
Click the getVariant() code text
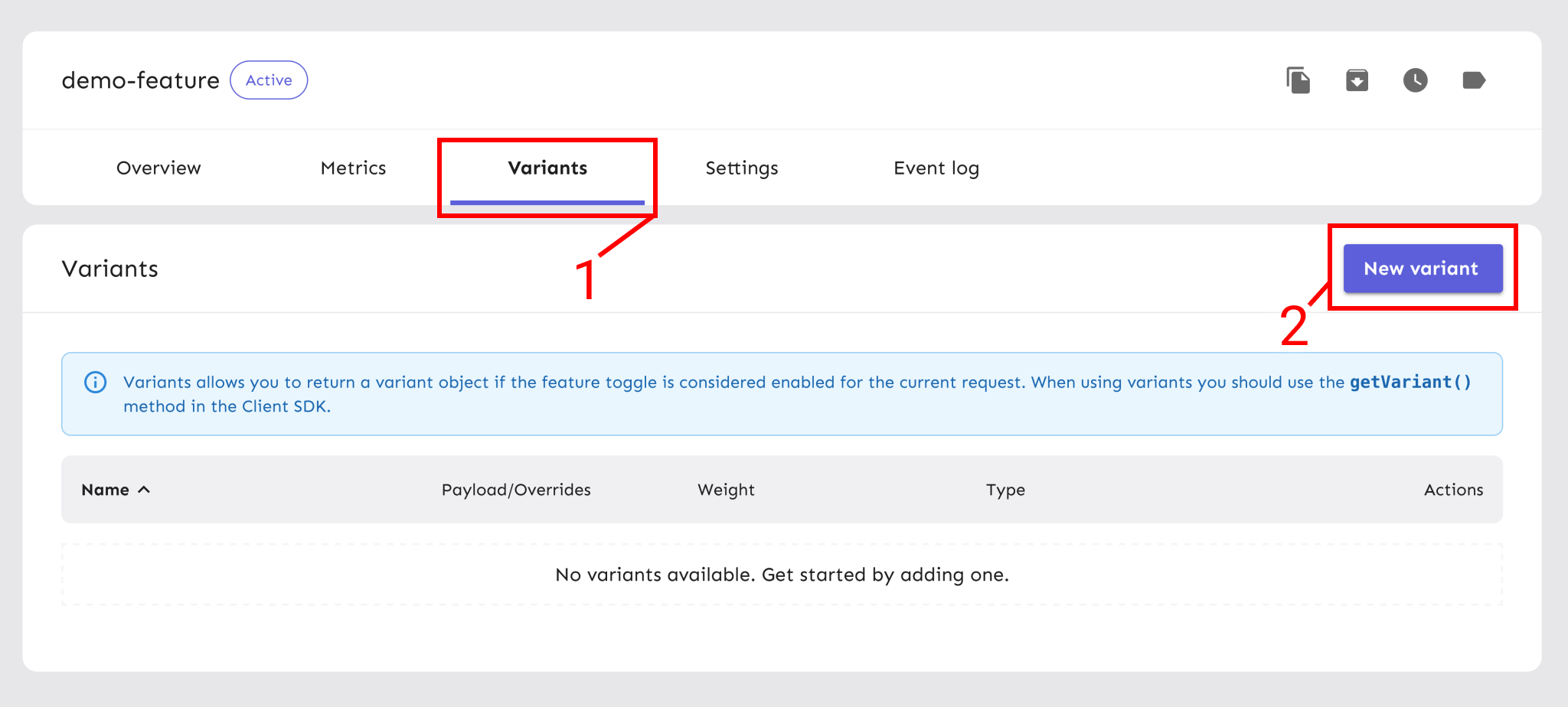tap(1410, 382)
